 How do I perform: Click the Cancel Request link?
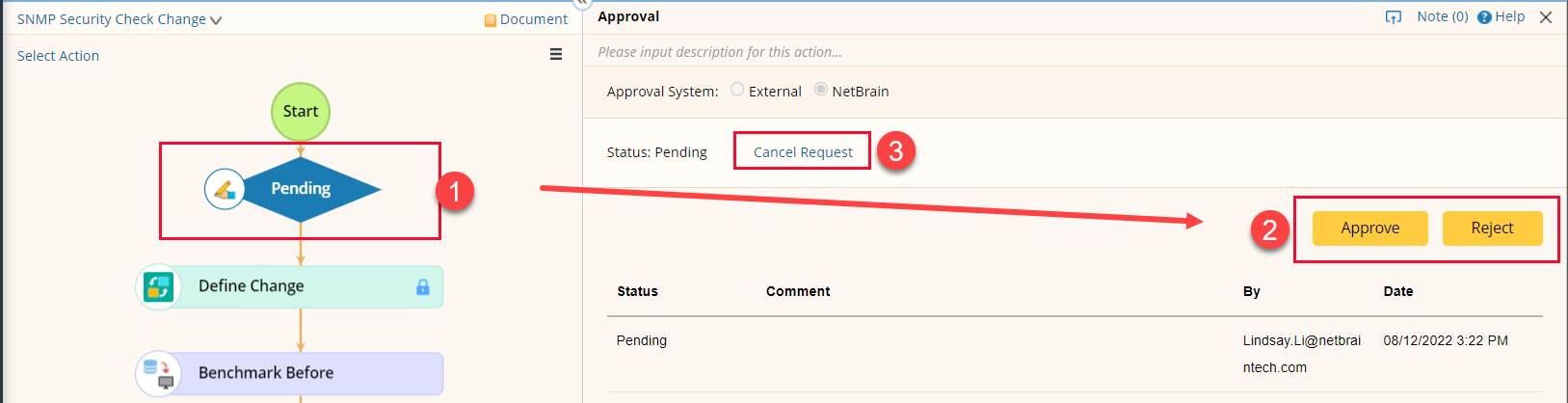click(x=803, y=152)
